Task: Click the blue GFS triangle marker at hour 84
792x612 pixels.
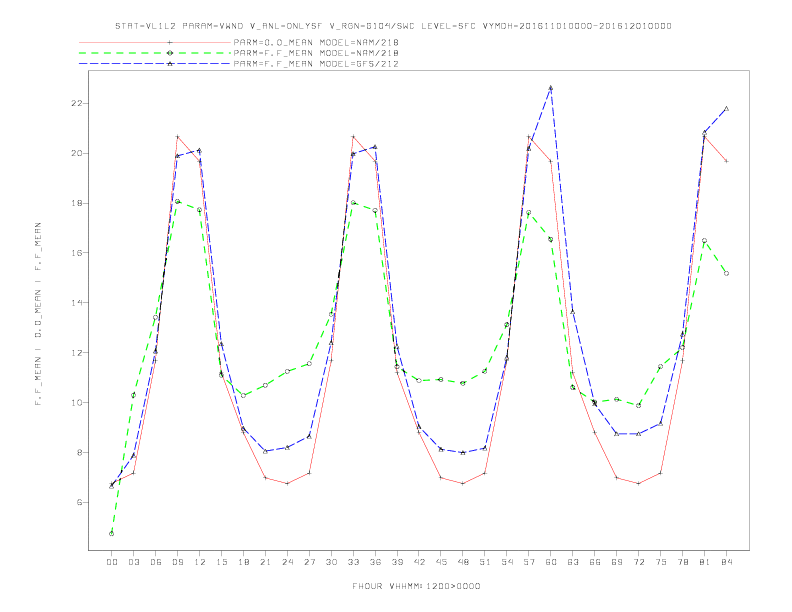Action: pos(726,109)
